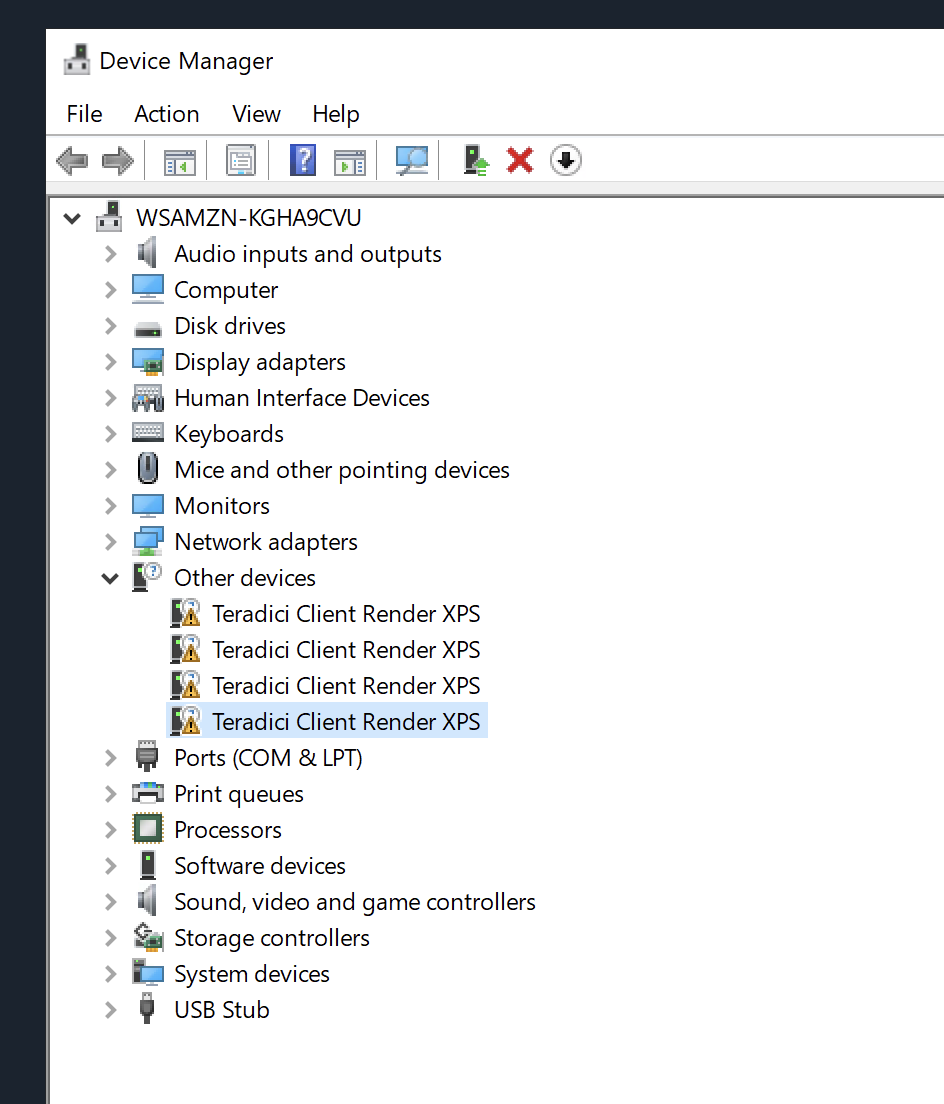The width and height of the screenshot is (944, 1104).
Task: Click the Show/Hide Action Pane icon
Action: 350,160
